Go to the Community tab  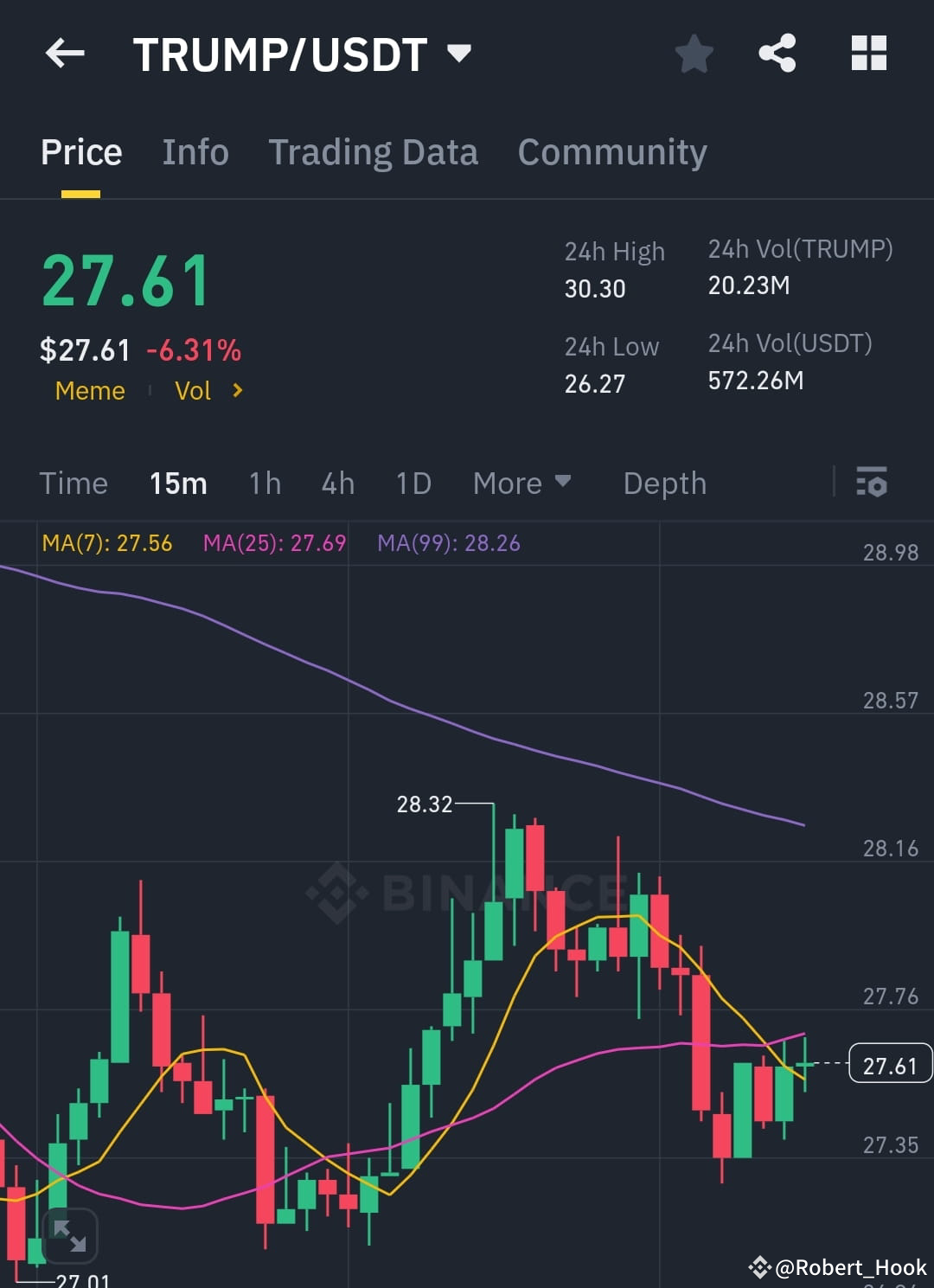612,152
